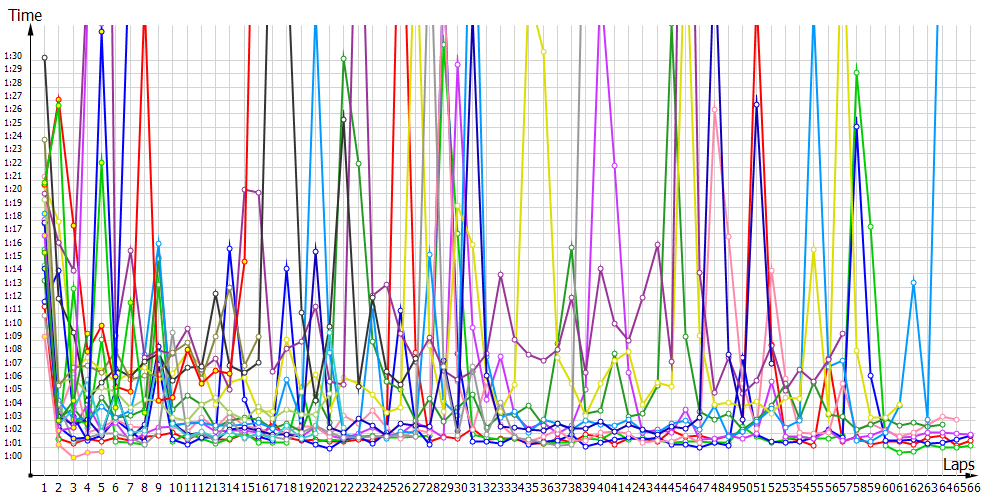Image resolution: width=1000 pixels, height=500 pixels.
Task: Select the 1:30 tick on time axis
Action: pyautogui.click(x=12, y=55)
